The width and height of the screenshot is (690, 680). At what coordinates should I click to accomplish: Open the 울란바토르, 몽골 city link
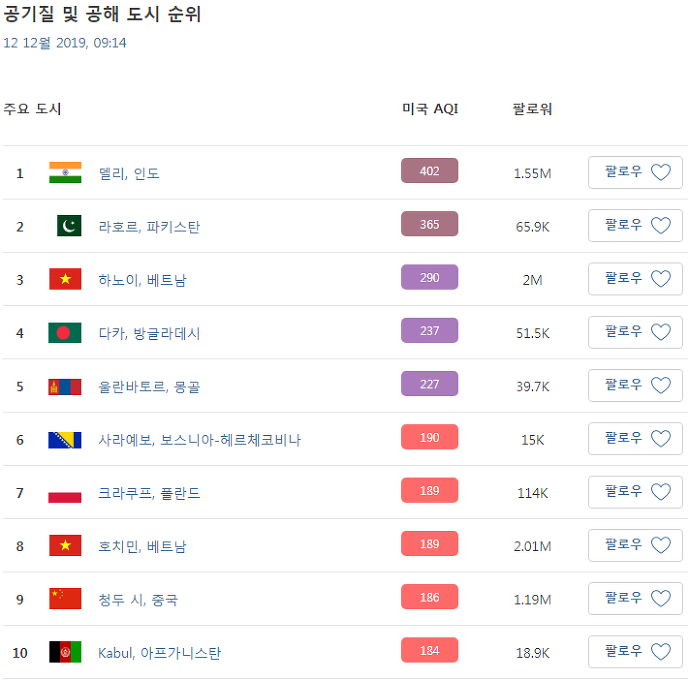coord(149,387)
